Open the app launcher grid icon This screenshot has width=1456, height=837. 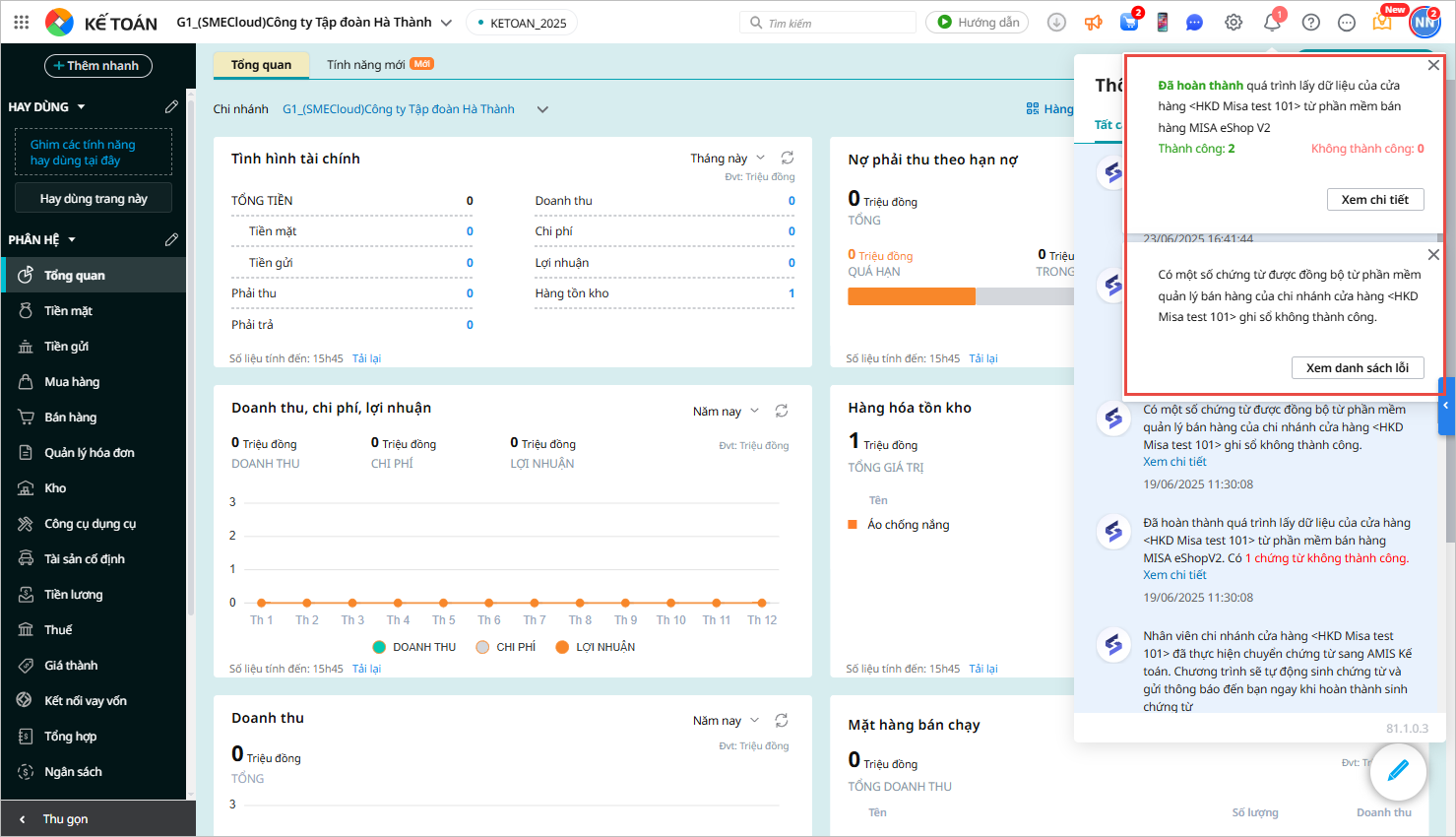coord(22,22)
